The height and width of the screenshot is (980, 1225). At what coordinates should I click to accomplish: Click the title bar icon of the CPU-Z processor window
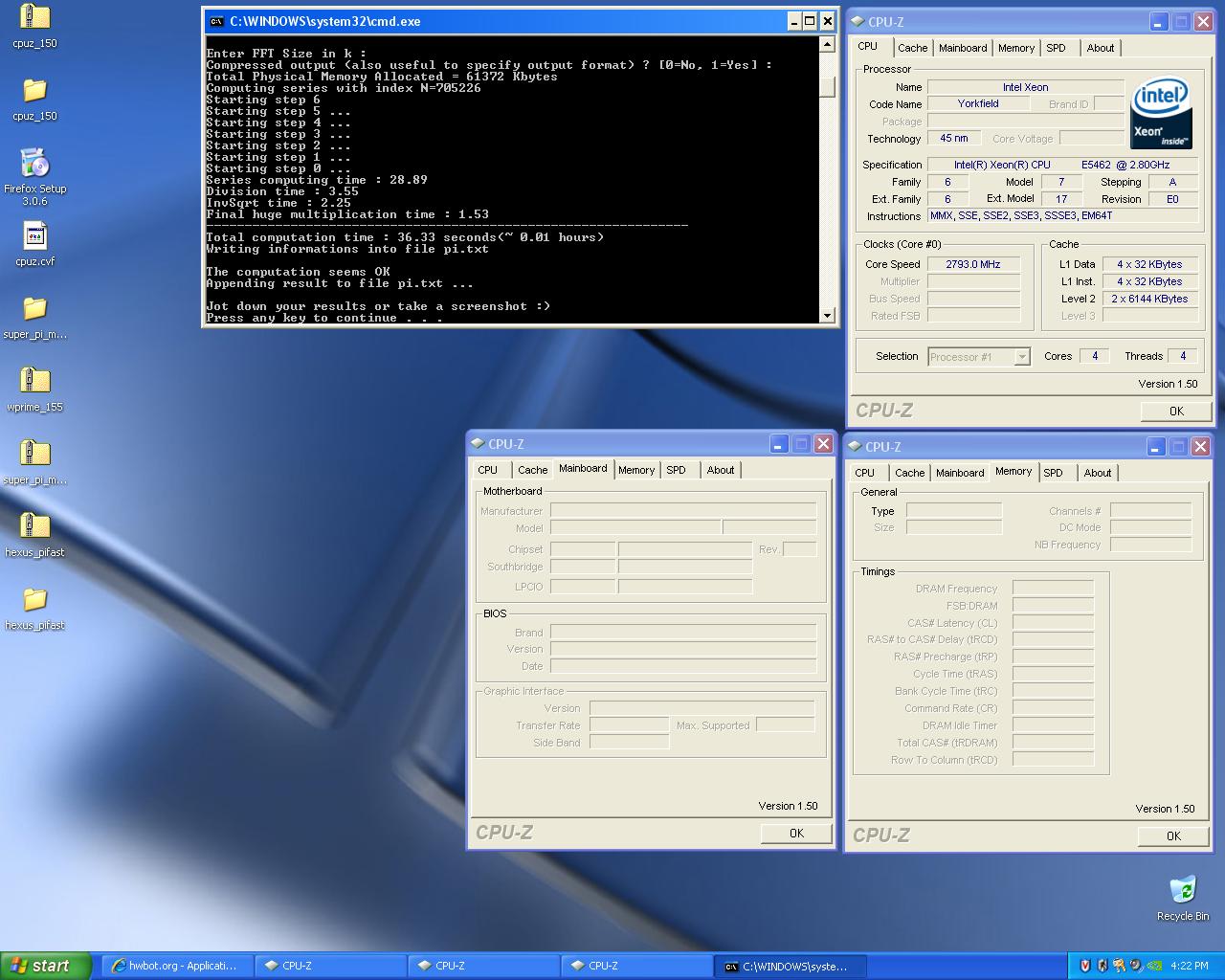tap(857, 22)
